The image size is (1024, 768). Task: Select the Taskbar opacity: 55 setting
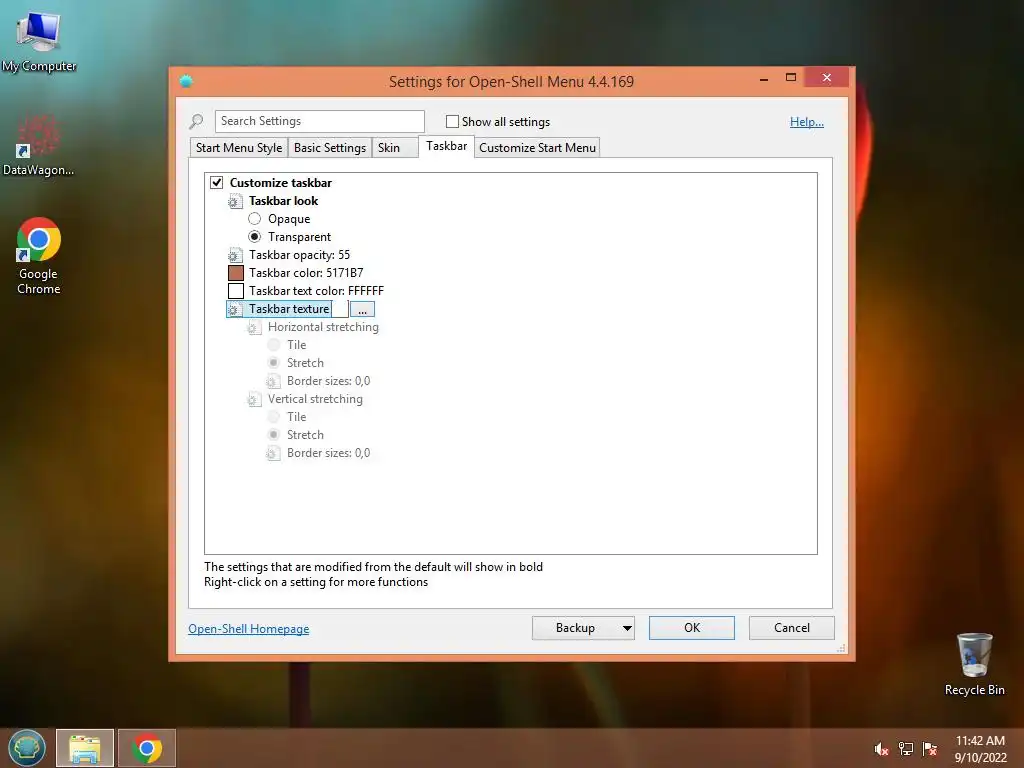(x=299, y=255)
